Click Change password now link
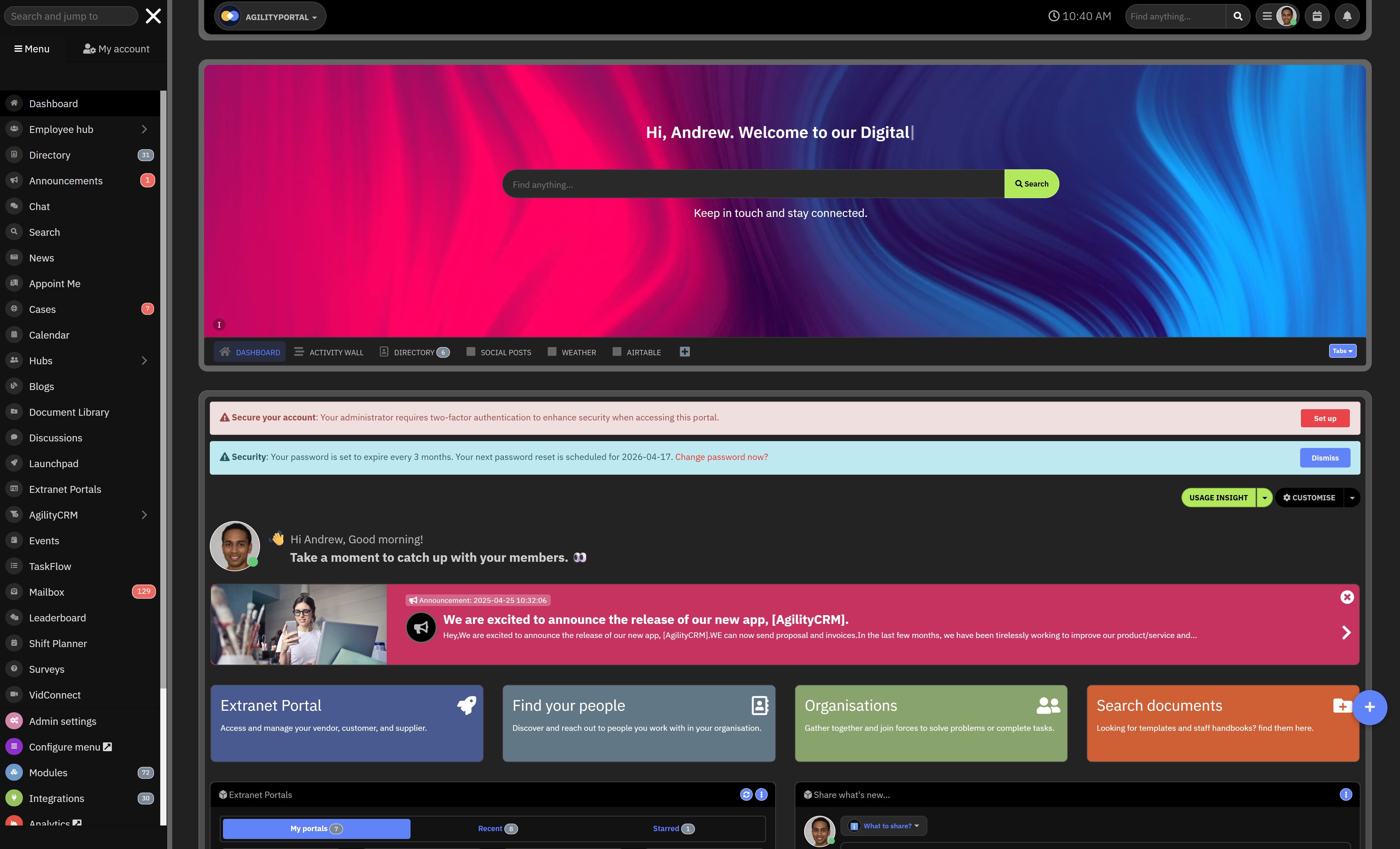1400x849 pixels. click(x=721, y=457)
